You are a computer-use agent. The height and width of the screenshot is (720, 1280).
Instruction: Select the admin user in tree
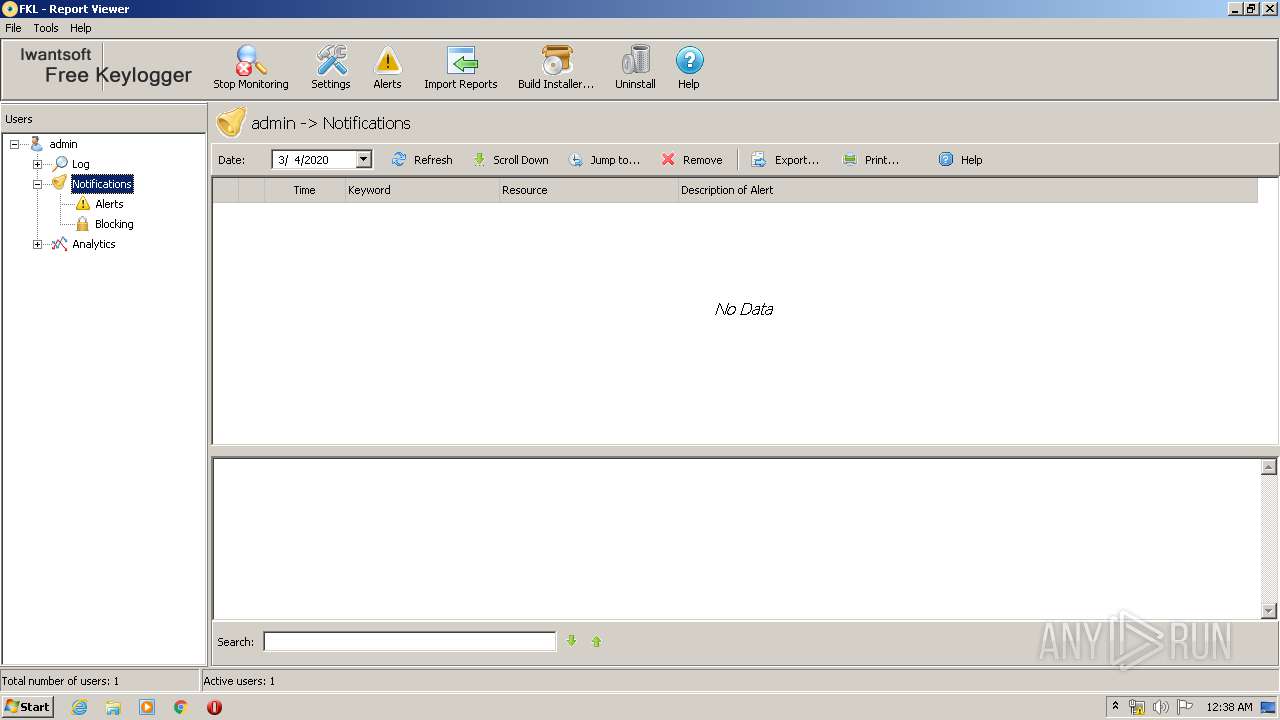(63, 144)
